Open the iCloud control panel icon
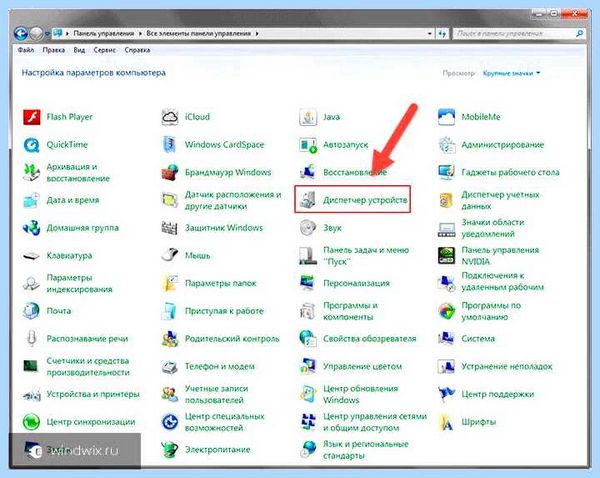 170,117
